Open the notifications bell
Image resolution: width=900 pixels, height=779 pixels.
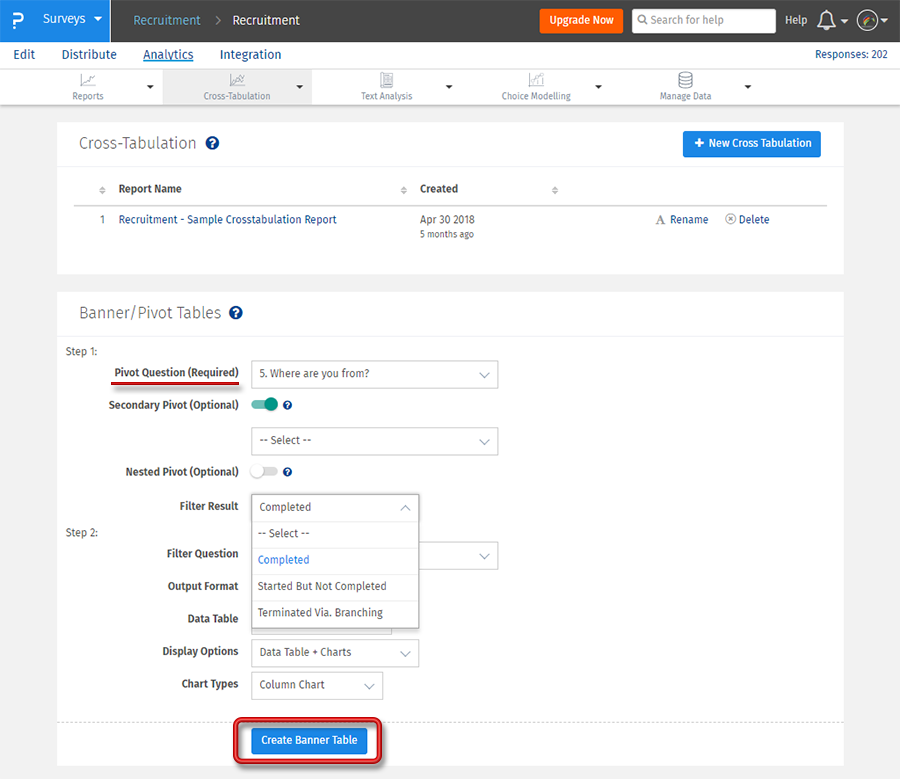828,20
